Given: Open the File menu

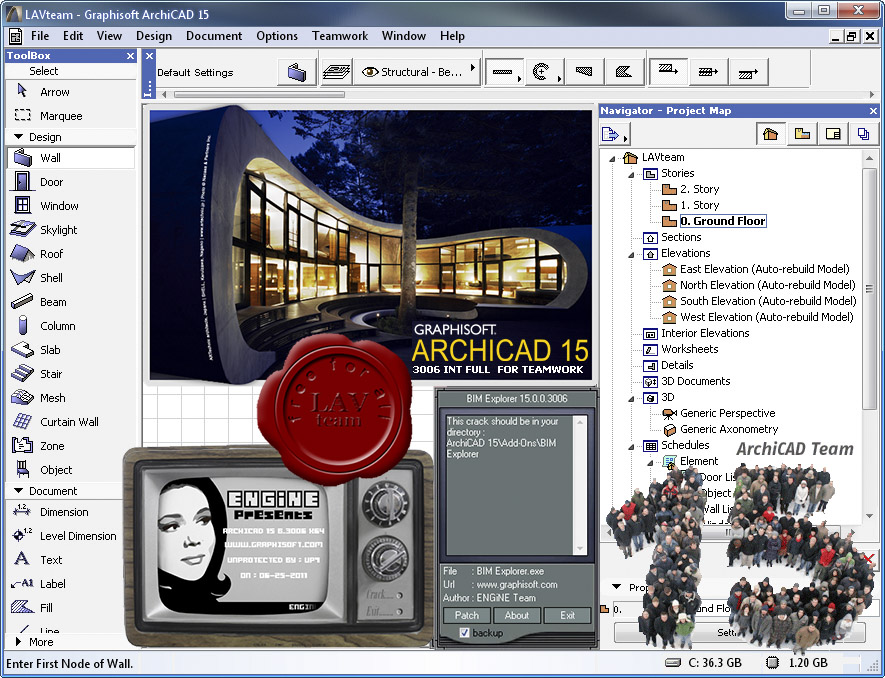Looking at the screenshot, I should click(40, 36).
